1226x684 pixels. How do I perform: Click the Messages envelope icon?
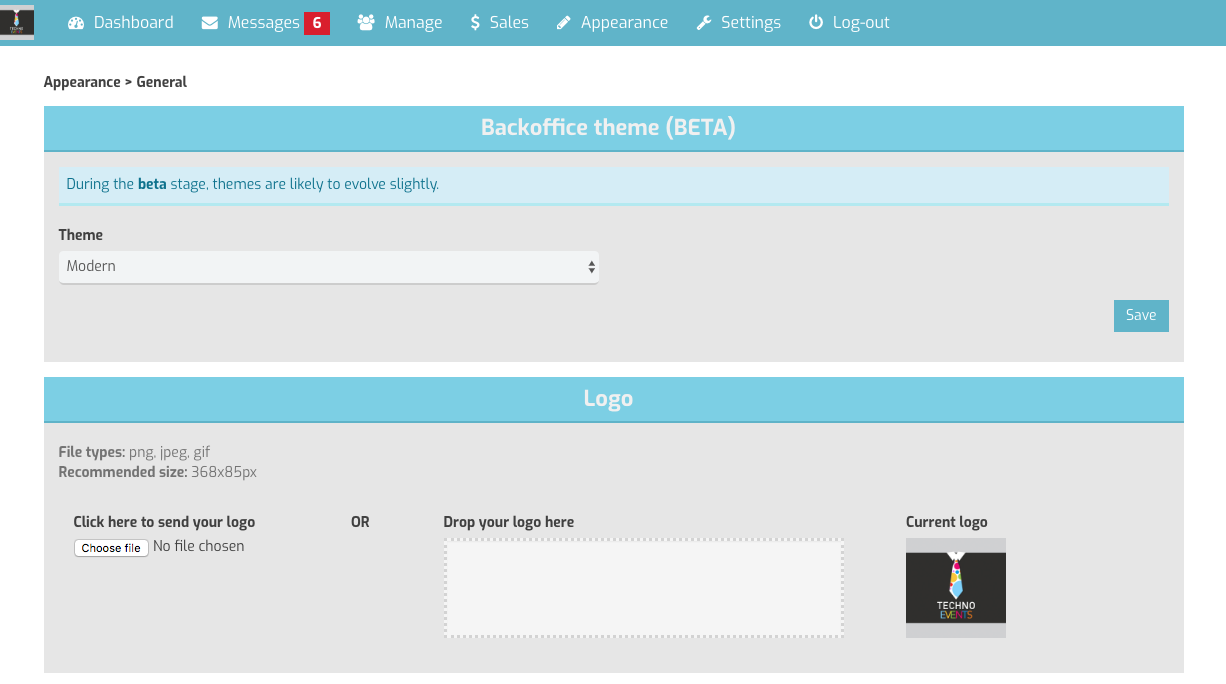click(210, 23)
